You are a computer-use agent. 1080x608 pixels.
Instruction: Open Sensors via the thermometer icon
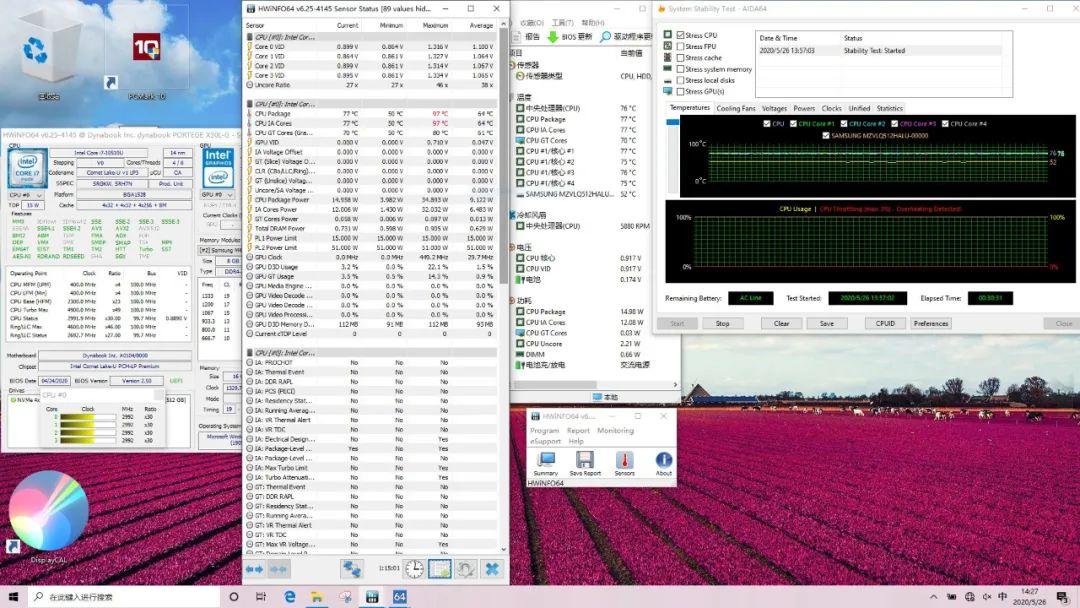(x=624, y=461)
